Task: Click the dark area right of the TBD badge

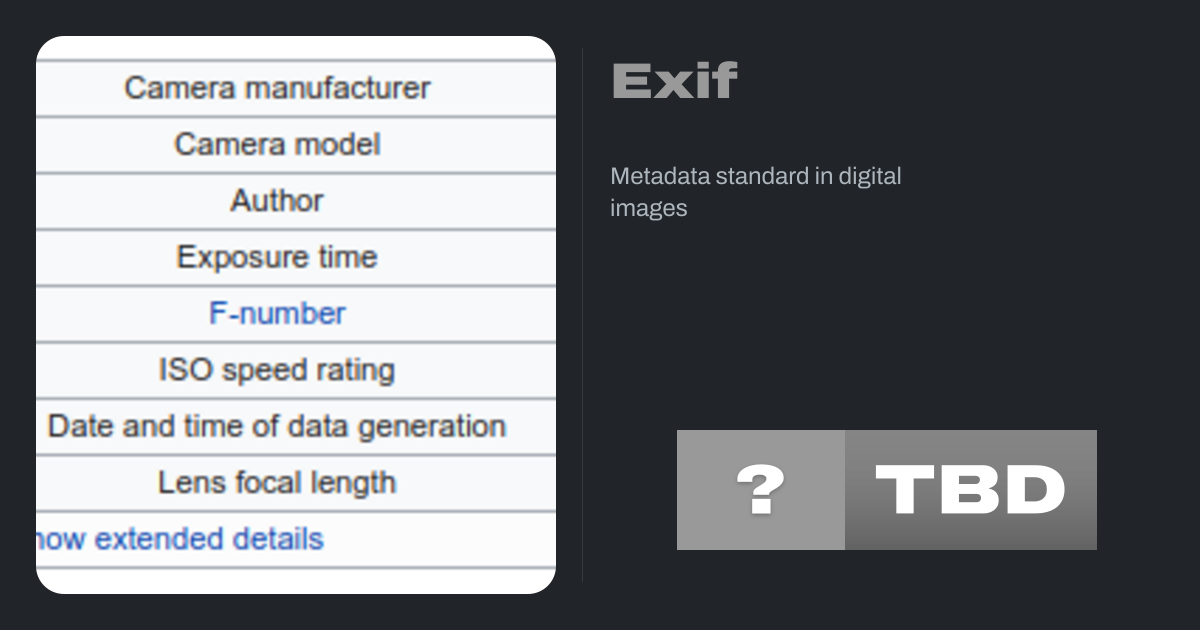Action: coord(1148,490)
